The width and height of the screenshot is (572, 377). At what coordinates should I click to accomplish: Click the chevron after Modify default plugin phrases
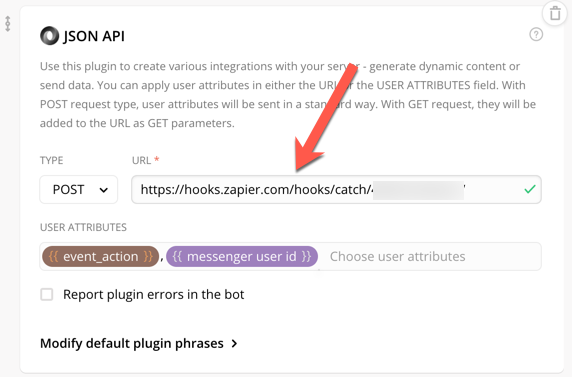coord(234,343)
